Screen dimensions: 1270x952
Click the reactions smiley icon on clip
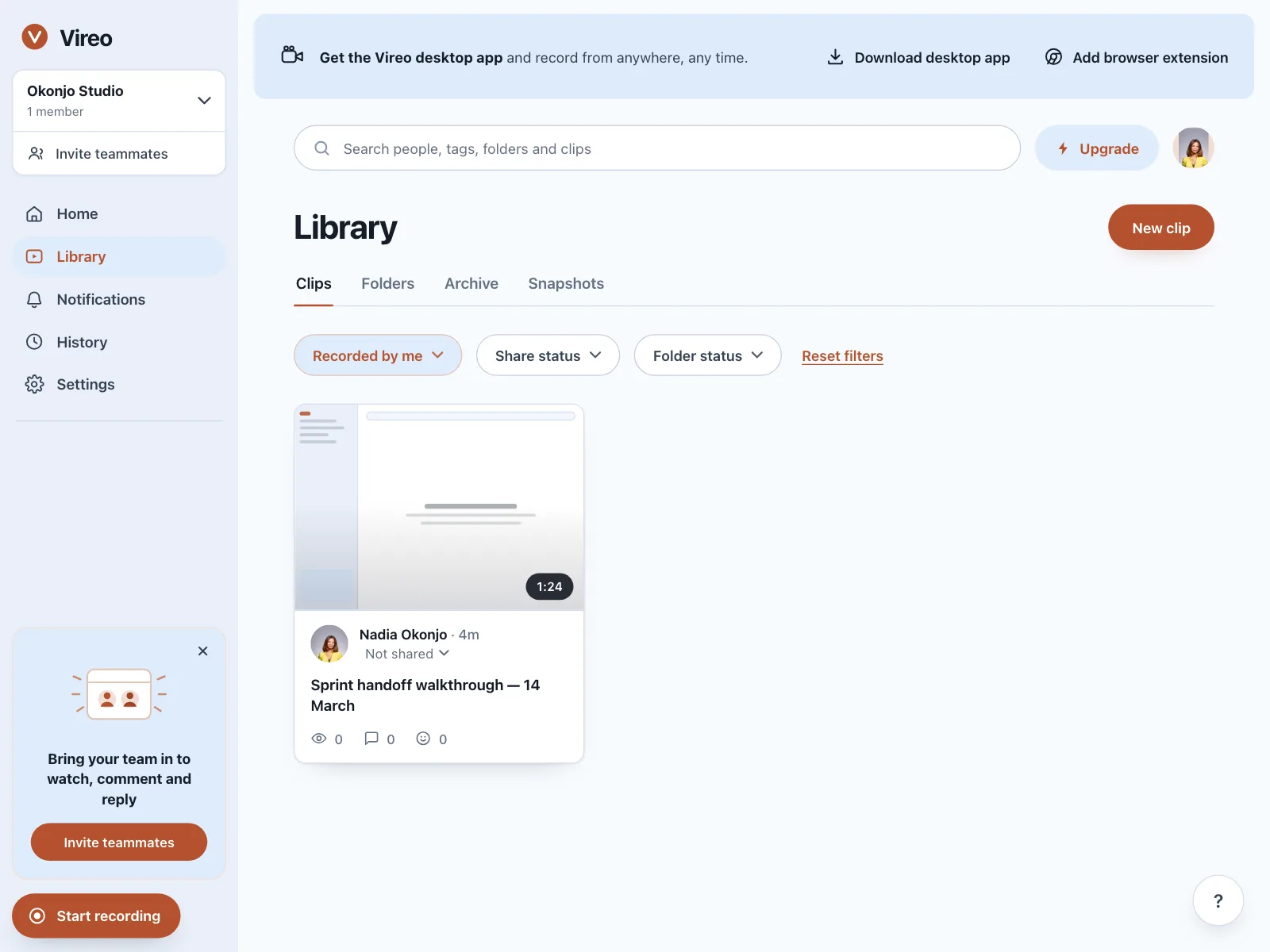click(424, 739)
